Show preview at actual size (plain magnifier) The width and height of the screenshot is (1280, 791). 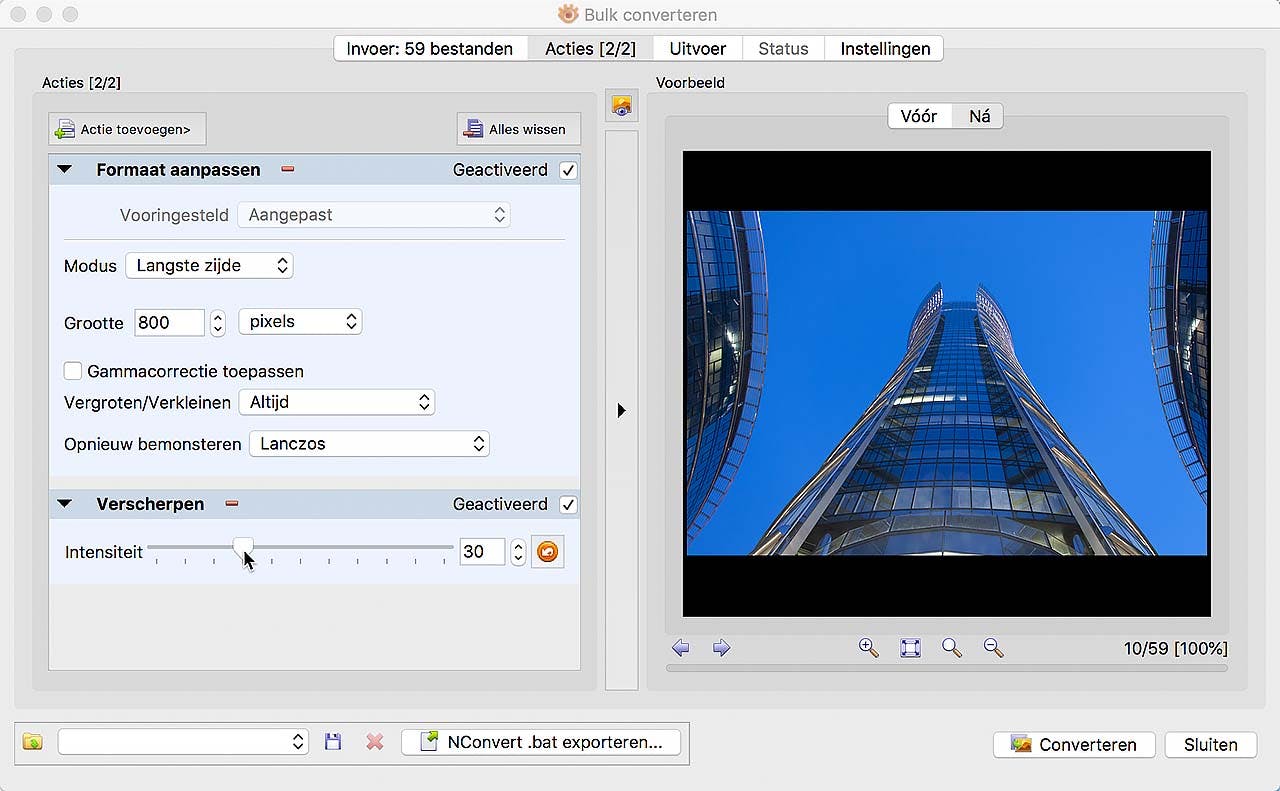point(952,648)
